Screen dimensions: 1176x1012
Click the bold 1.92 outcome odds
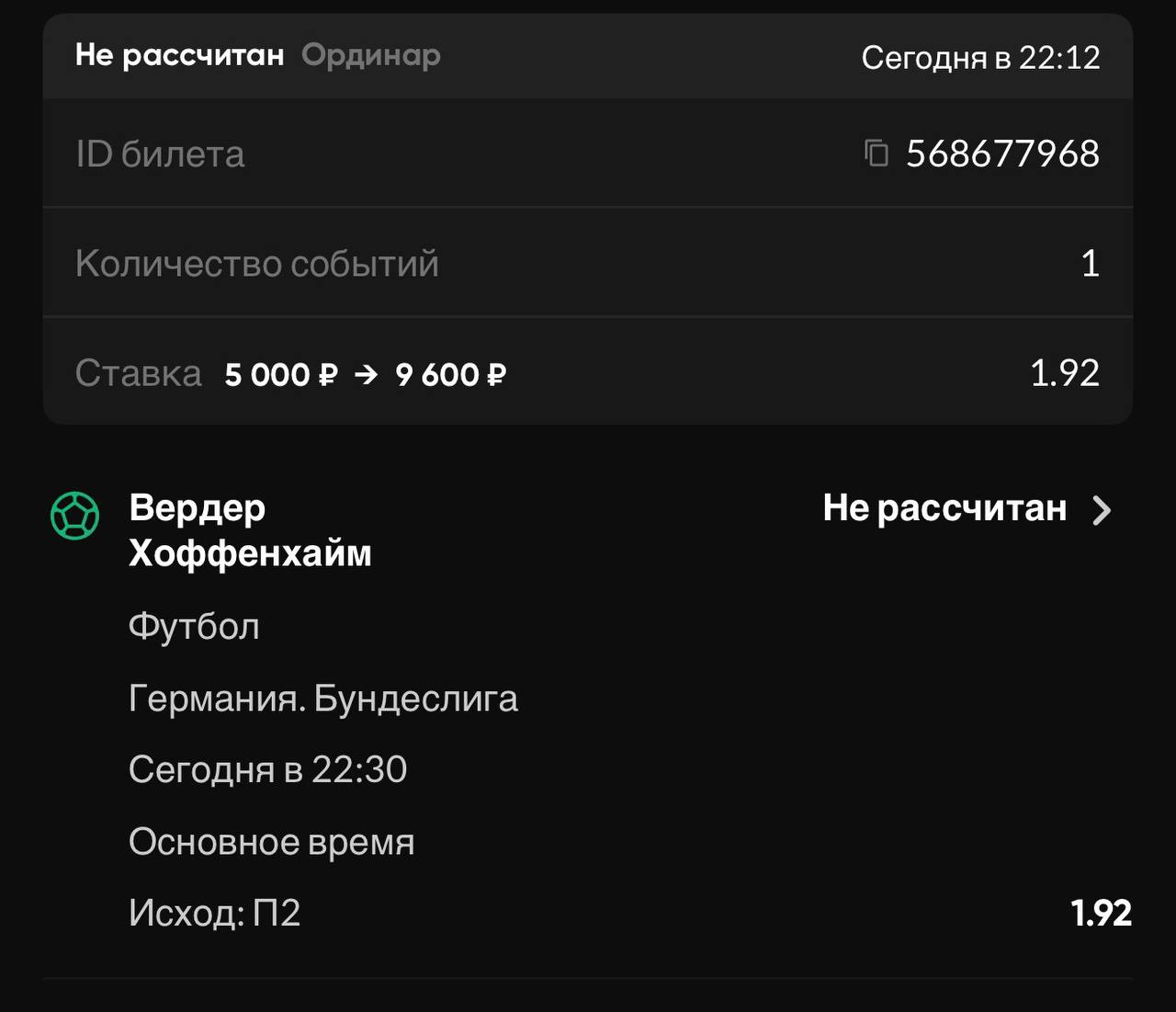1101,913
